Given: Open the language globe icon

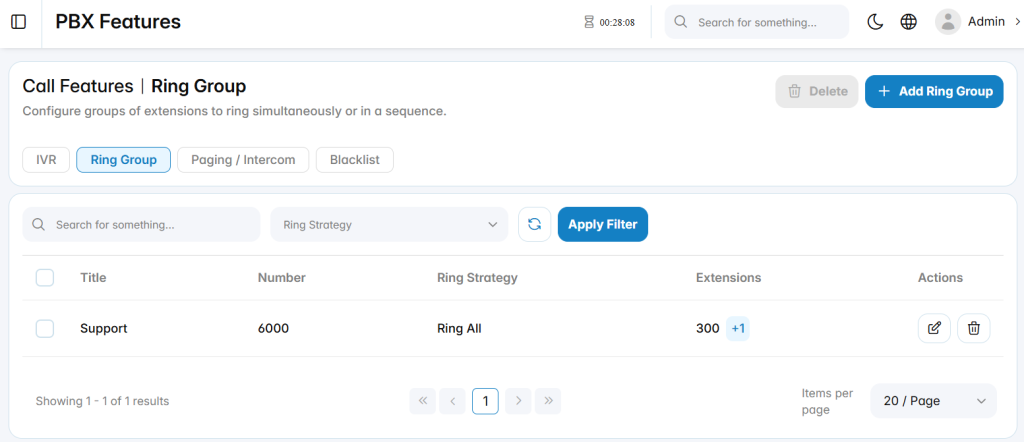Looking at the screenshot, I should click(908, 22).
